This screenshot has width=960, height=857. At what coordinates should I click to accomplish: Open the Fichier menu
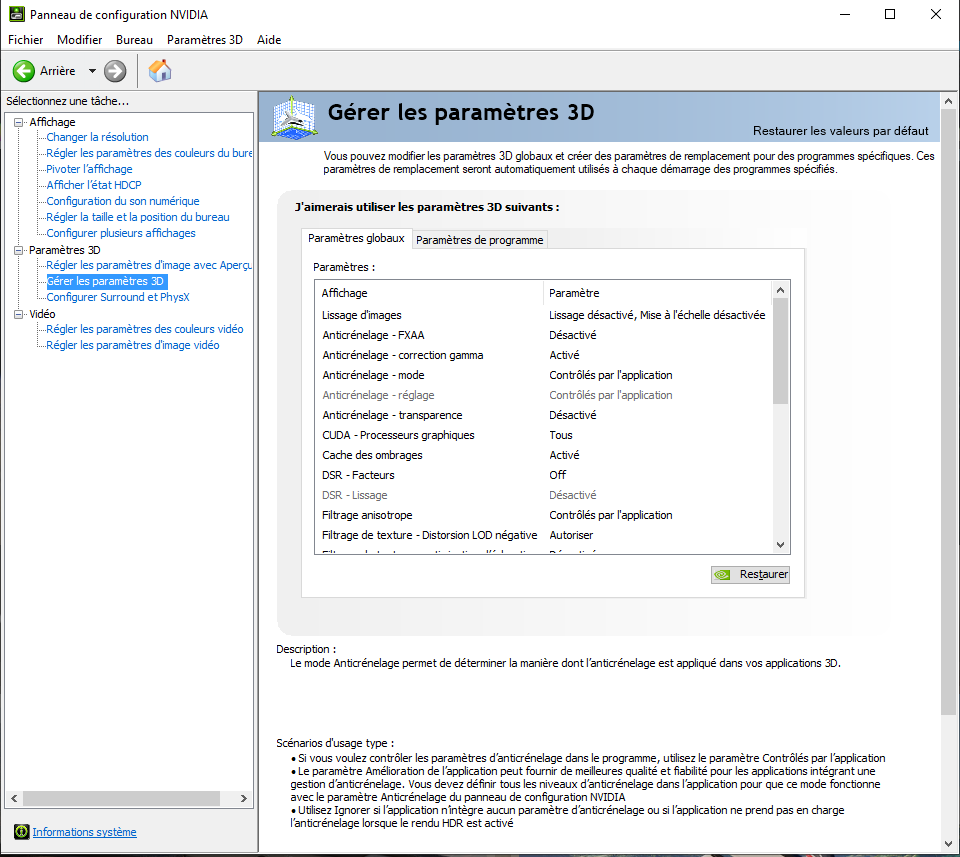tap(26, 40)
